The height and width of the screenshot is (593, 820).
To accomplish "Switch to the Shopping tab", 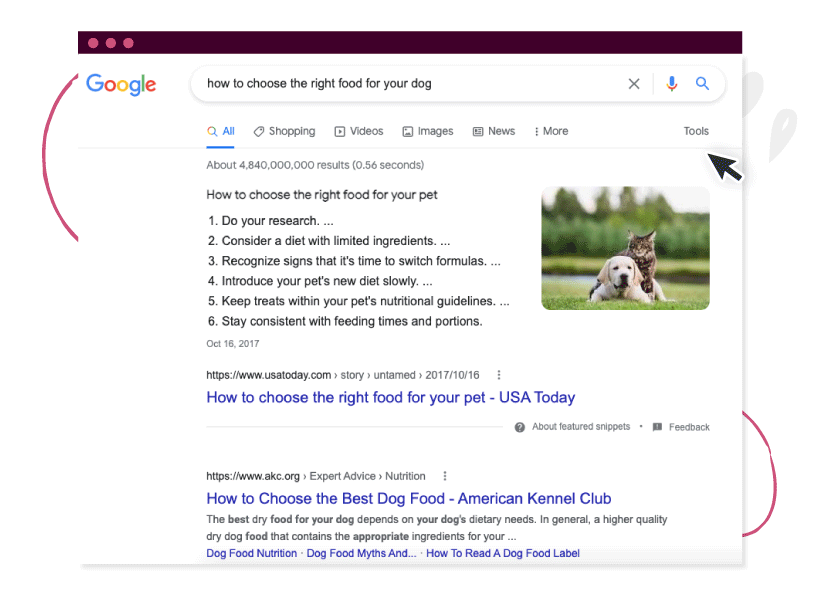I will tap(284, 131).
